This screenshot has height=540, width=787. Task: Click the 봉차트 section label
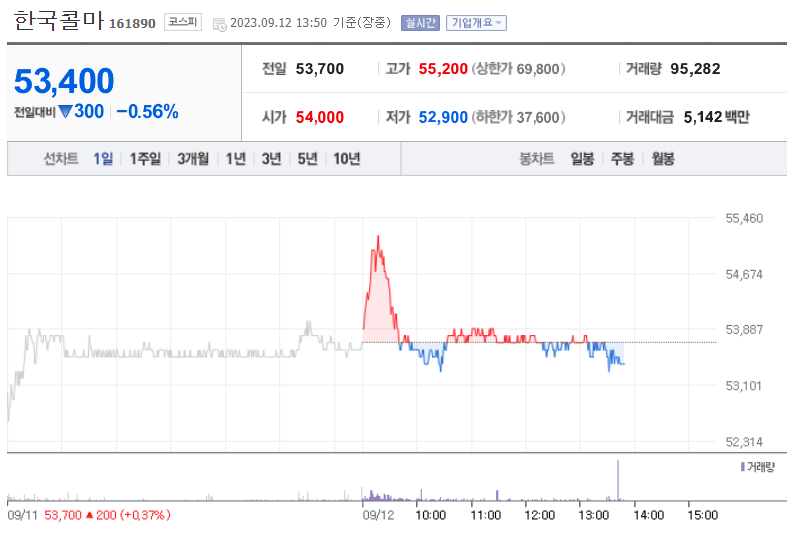537,159
